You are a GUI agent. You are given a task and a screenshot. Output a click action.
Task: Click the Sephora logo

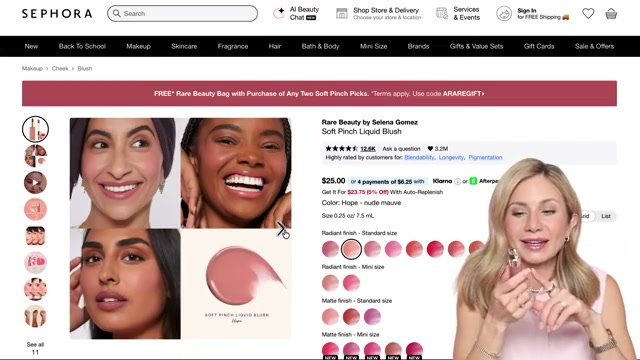[57, 13]
